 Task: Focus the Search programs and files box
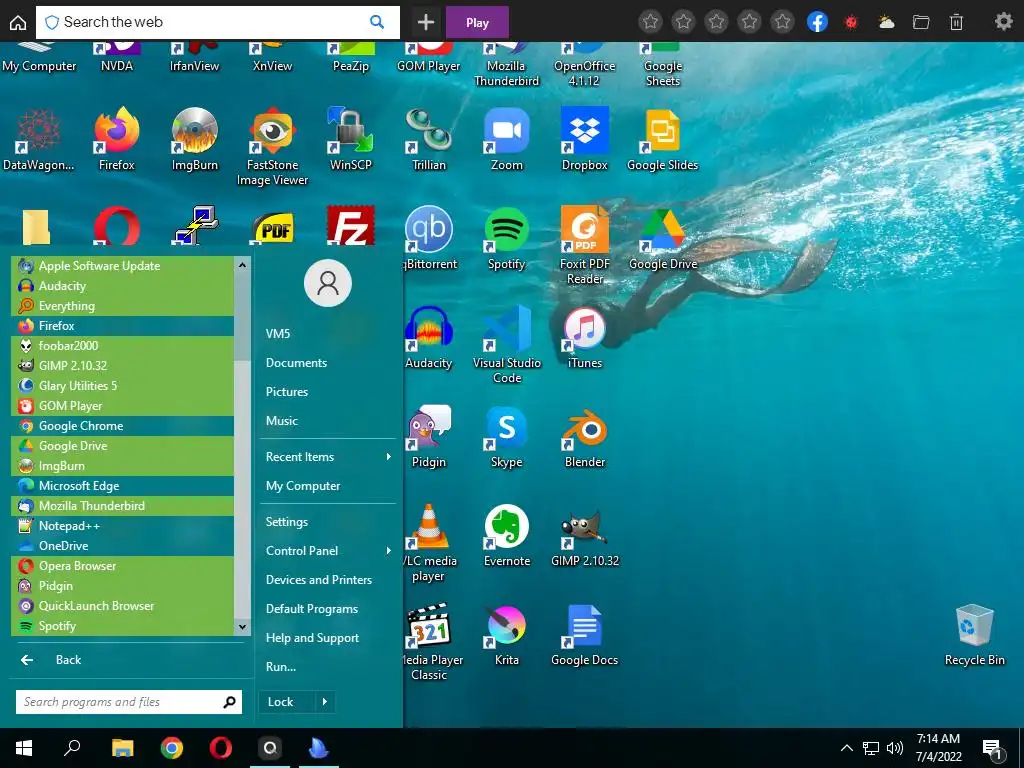(129, 702)
